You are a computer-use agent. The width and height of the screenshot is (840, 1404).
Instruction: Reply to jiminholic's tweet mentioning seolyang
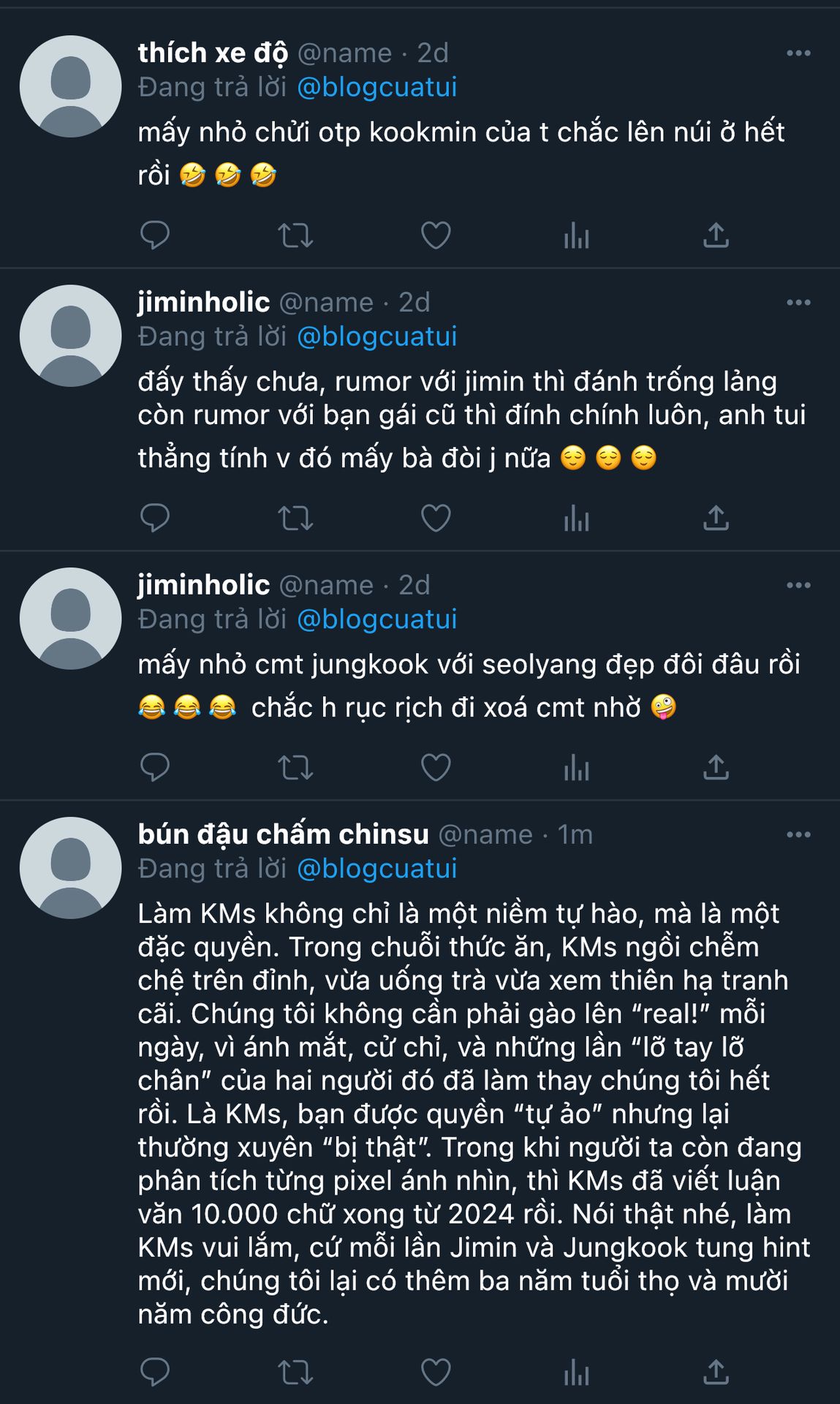pyautogui.click(x=154, y=768)
